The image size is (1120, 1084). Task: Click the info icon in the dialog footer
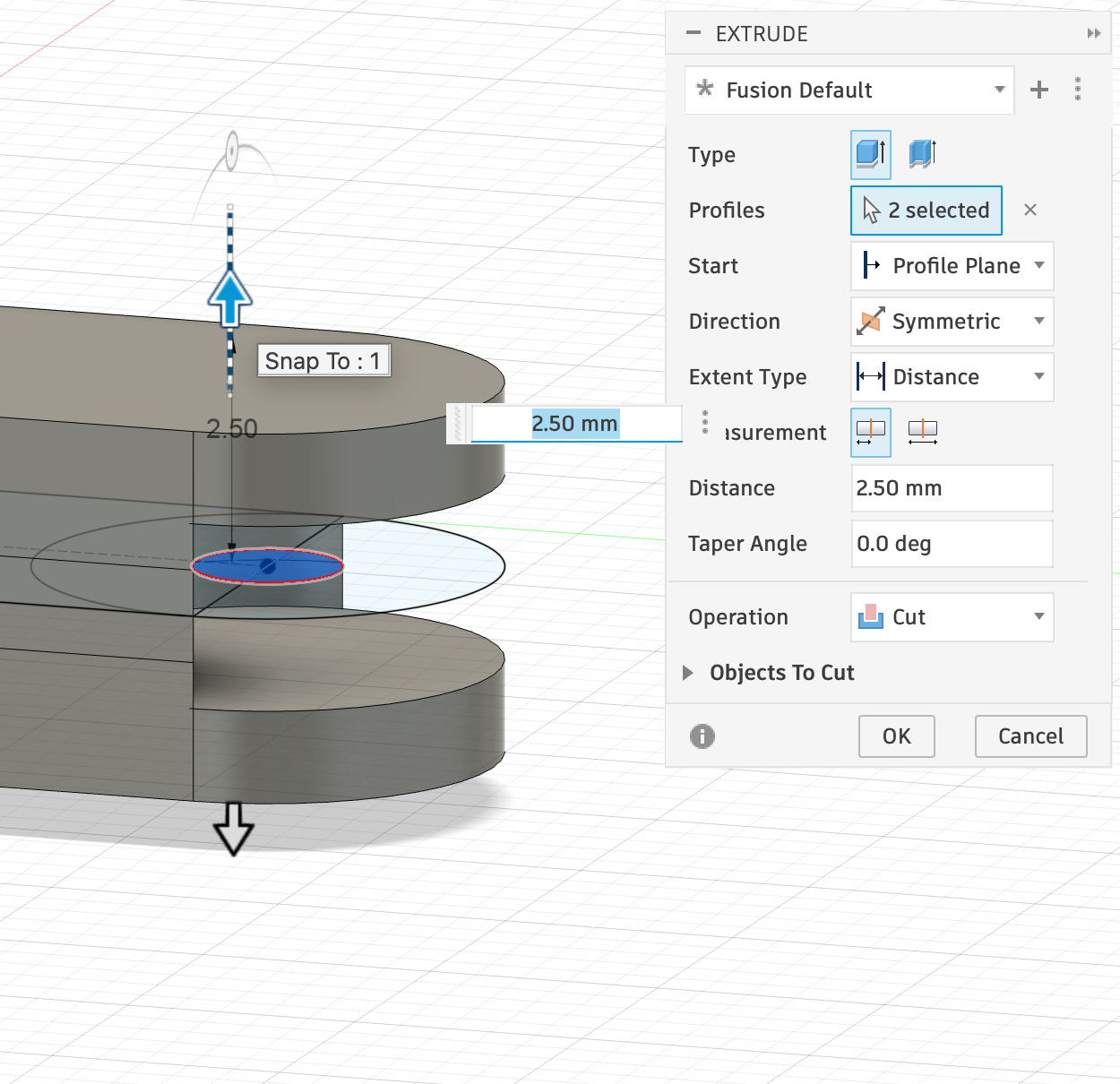[702, 736]
